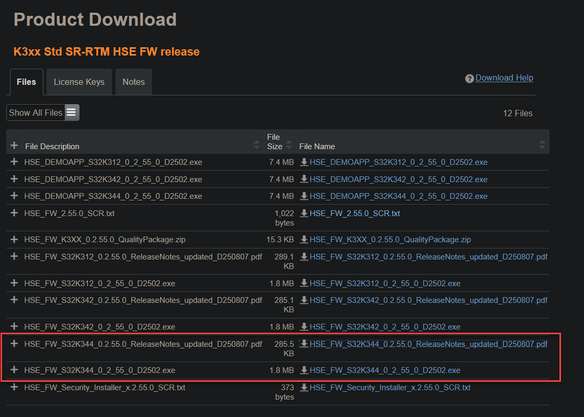Open the Download Help link
This screenshot has width=584, height=417.
click(504, 78)
